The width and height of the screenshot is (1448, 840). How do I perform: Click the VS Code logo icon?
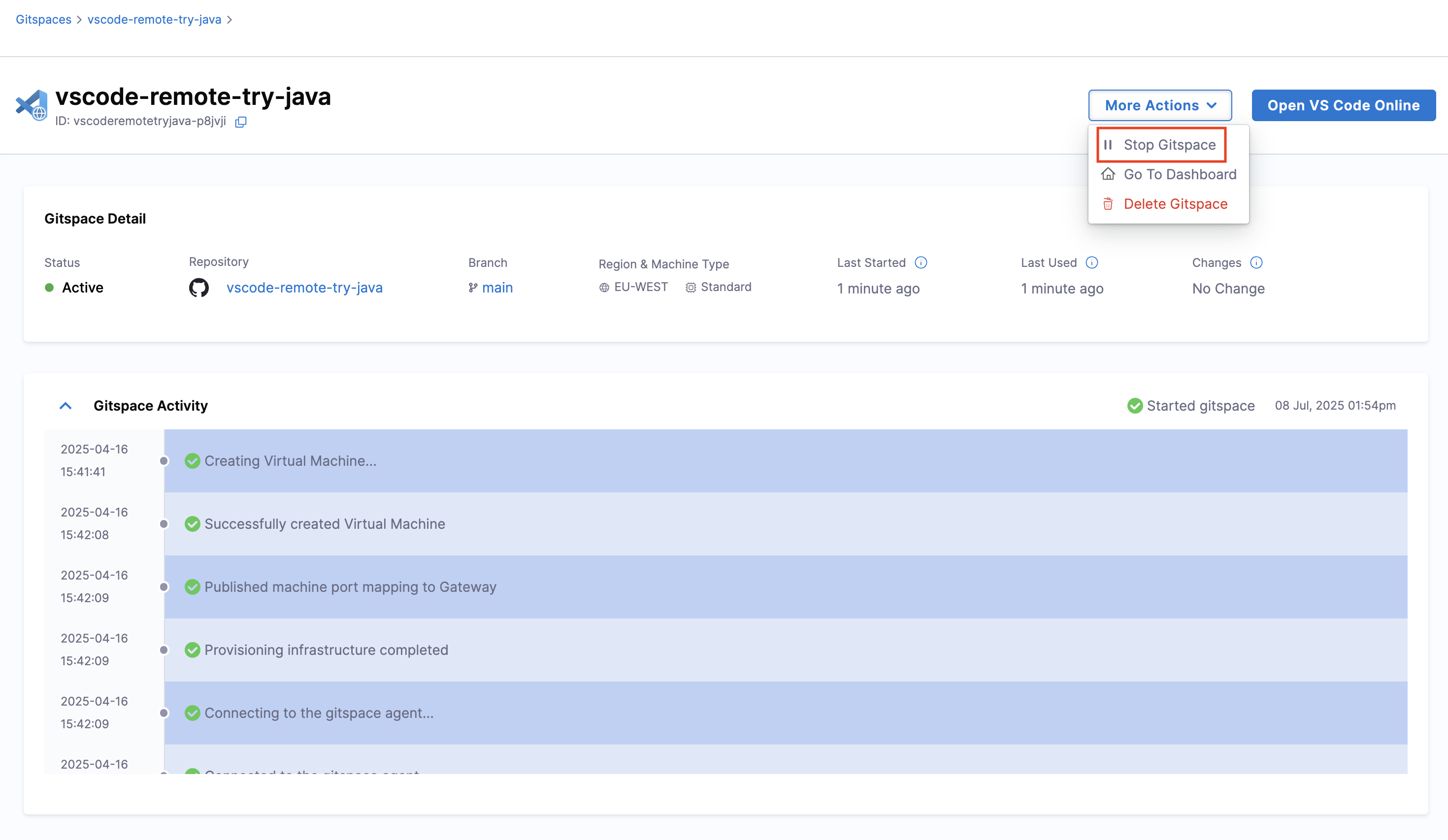pyautogui.click(x=32, y=105)
